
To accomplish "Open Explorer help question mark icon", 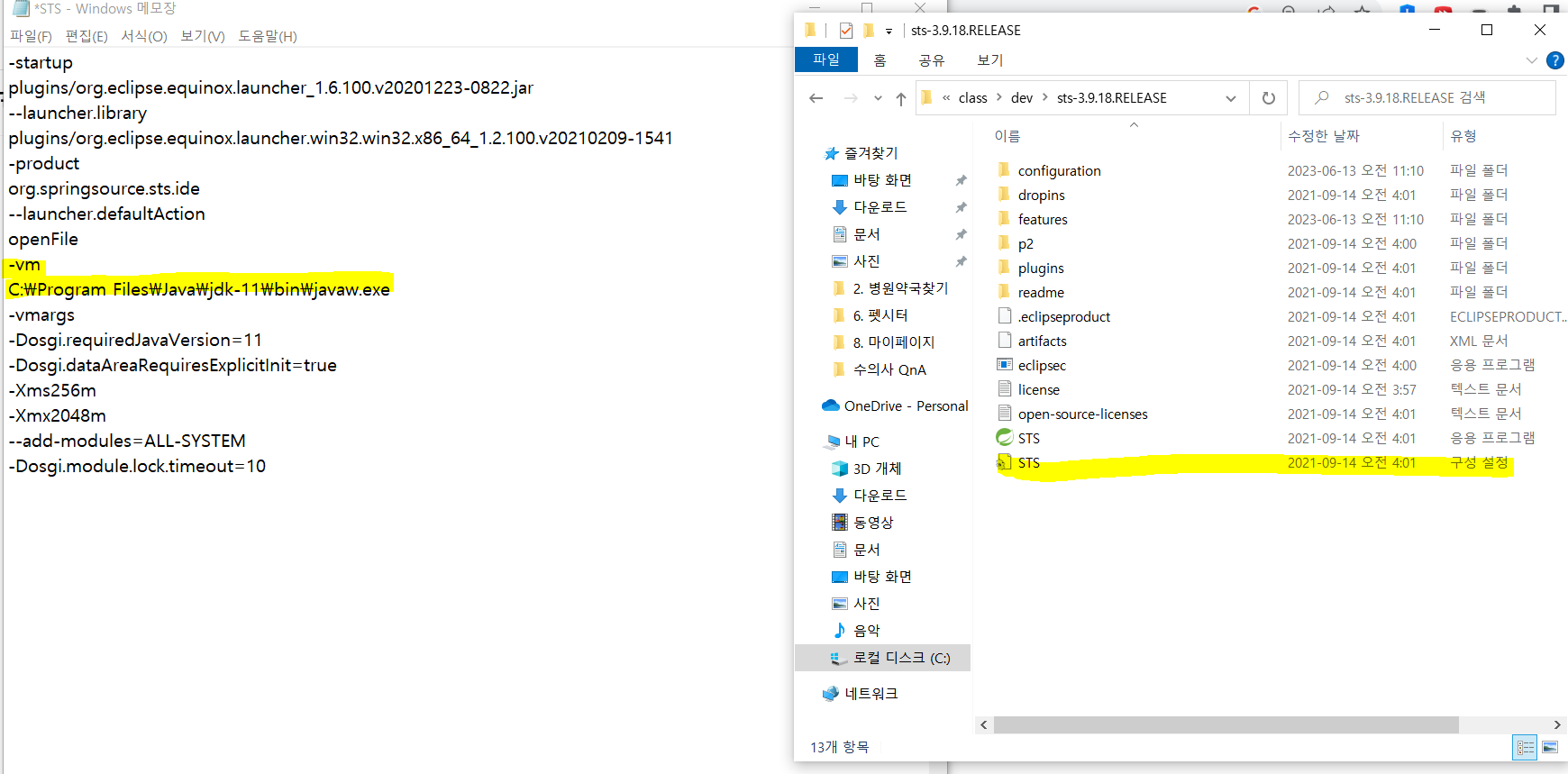I will [1554, 60].
